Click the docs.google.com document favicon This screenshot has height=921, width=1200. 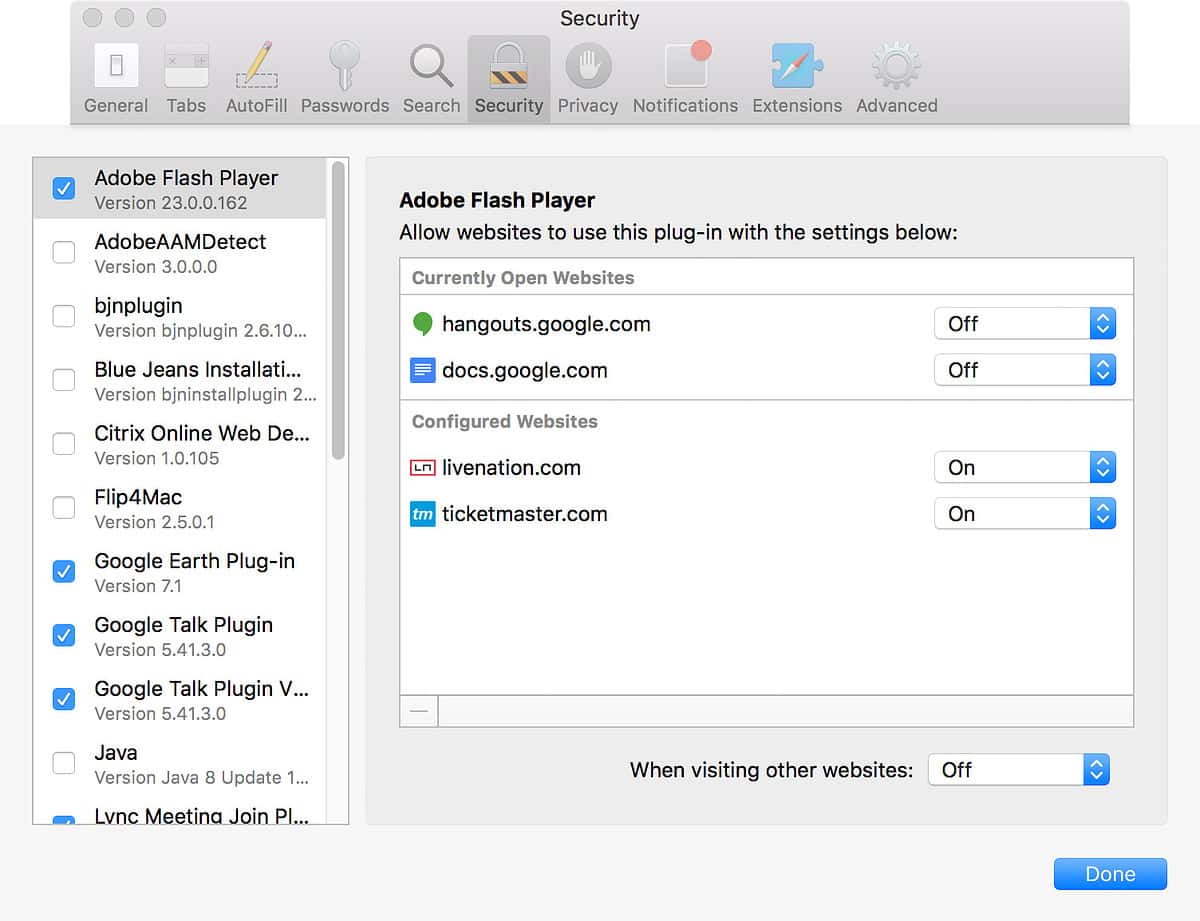422,370
